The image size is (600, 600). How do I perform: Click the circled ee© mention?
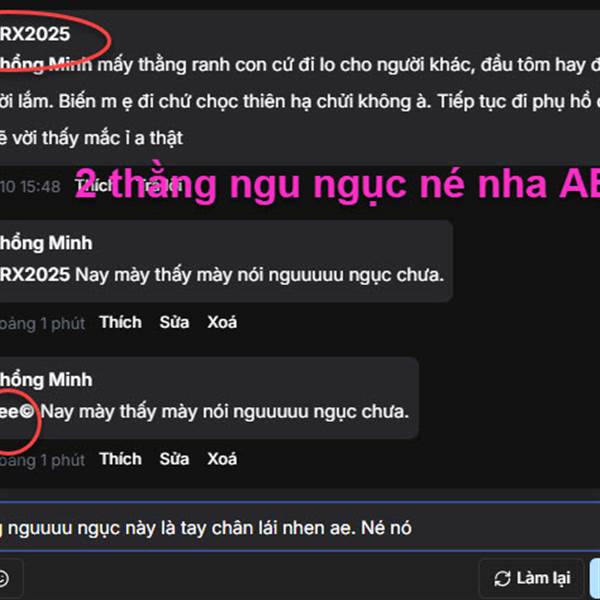pyautogui.click(x=17, y=412)
